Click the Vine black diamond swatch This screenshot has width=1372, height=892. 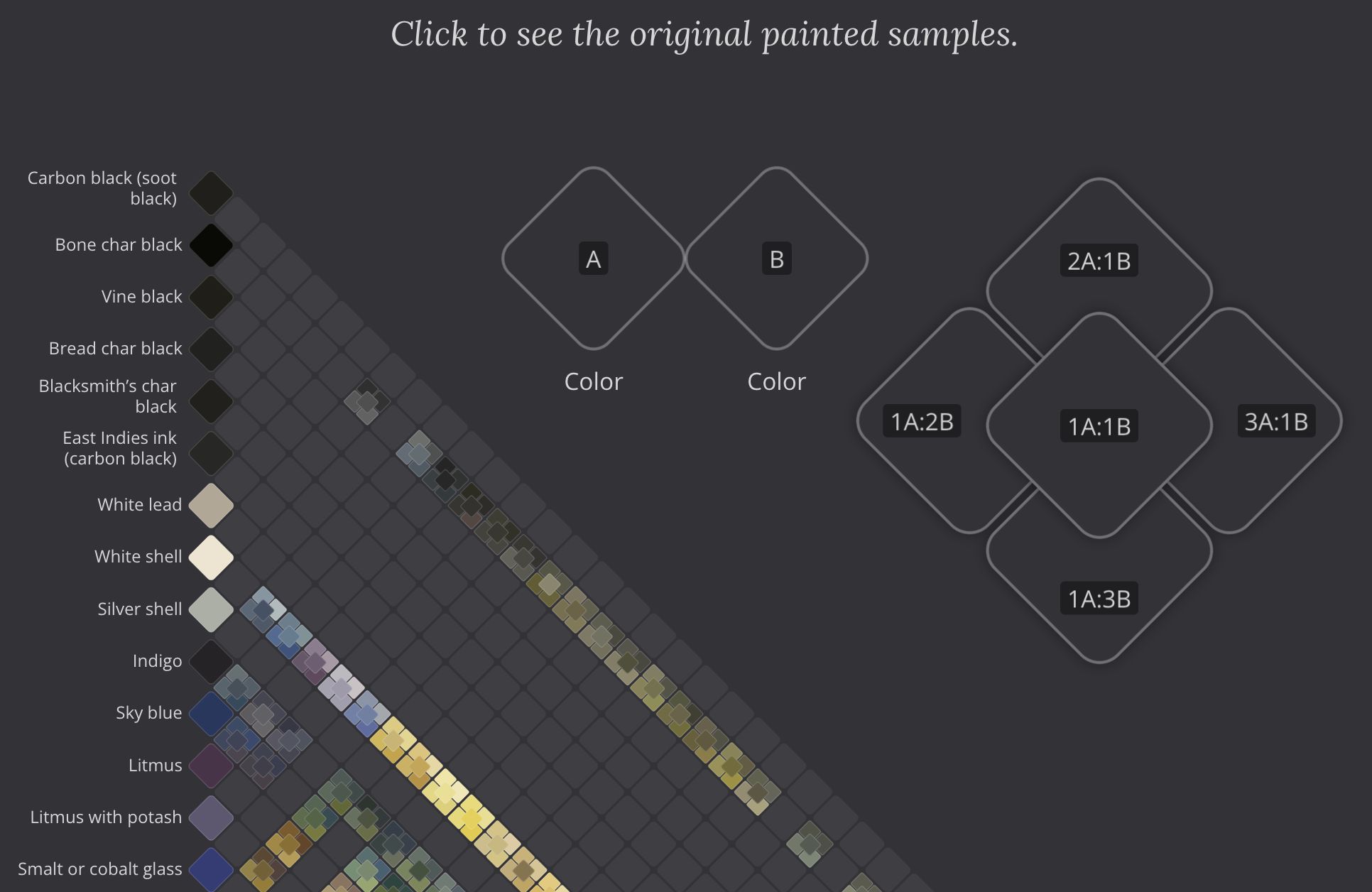coord(211,297)
